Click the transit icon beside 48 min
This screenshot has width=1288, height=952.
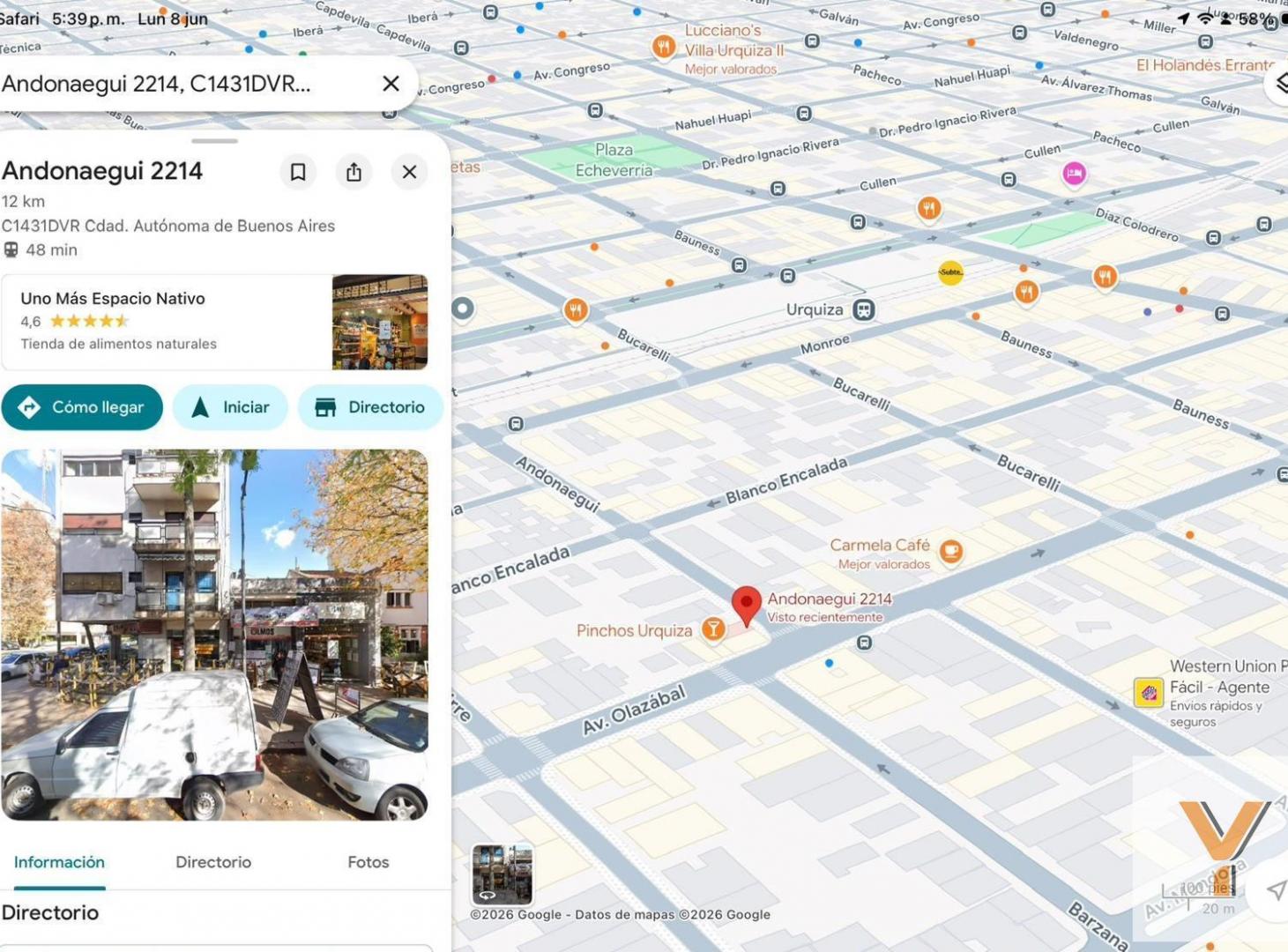(x=11, y=250)
